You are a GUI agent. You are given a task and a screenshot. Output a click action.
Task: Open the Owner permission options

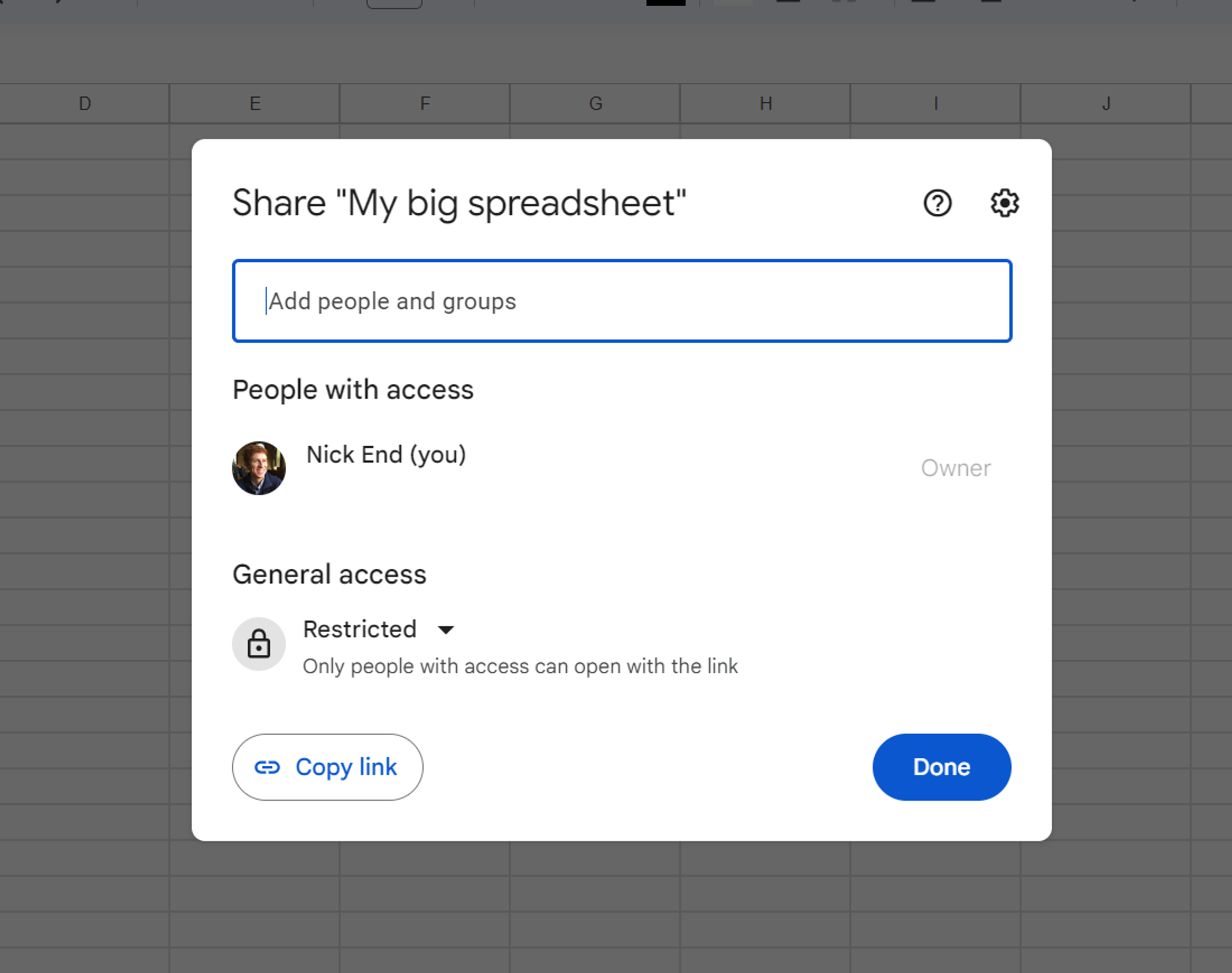point(955,468)
